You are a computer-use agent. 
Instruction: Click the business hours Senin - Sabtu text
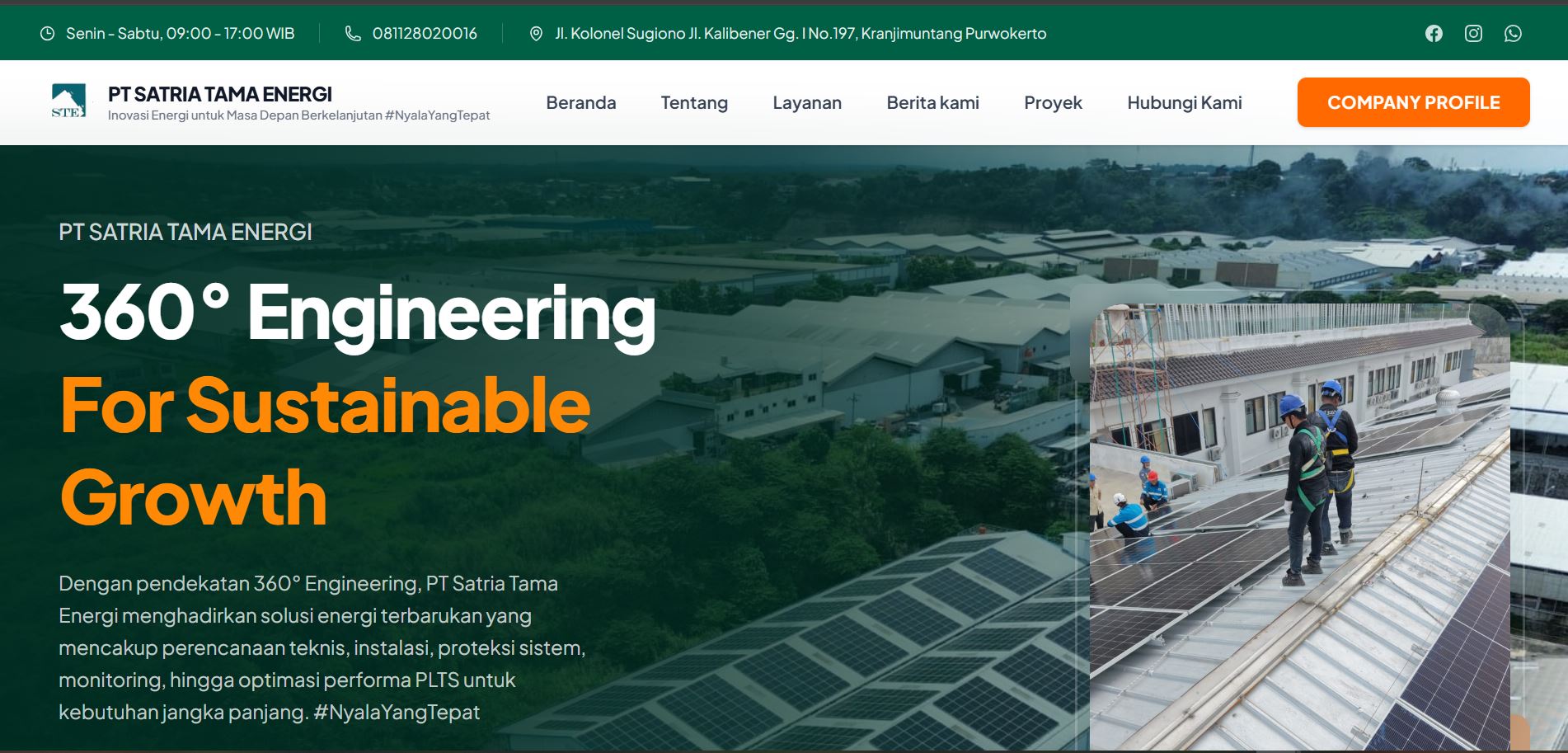[181, 34]
